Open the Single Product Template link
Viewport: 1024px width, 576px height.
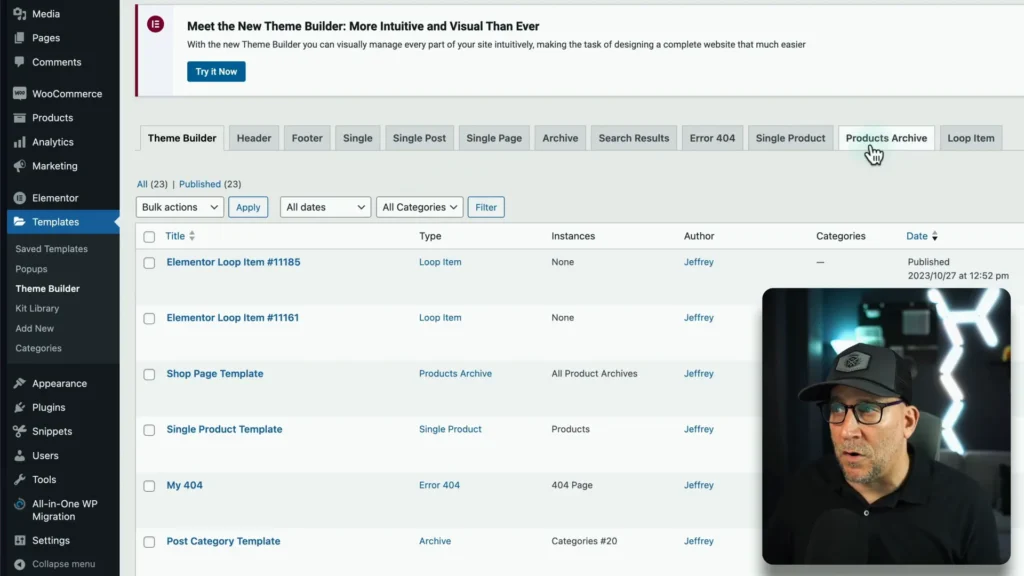click(224, 429)
